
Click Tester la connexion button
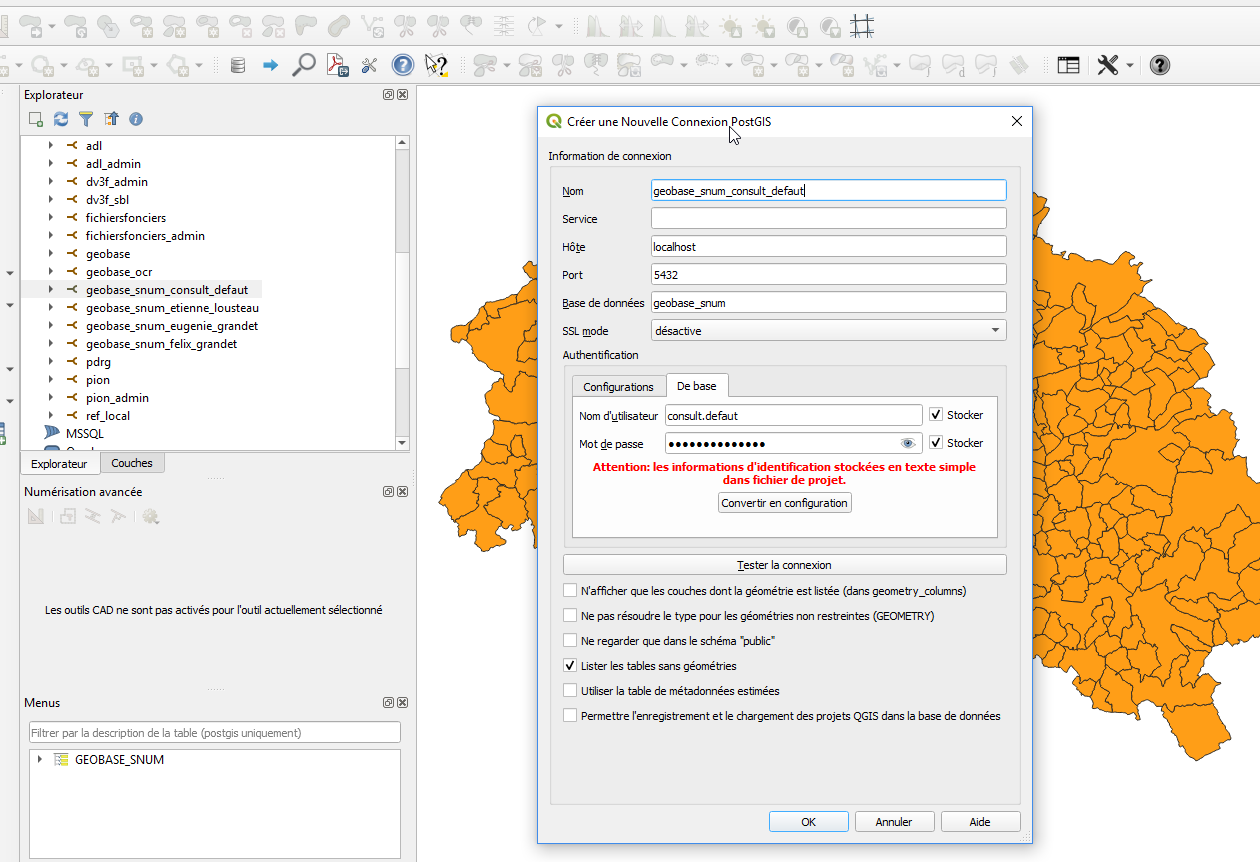(785, 565)
